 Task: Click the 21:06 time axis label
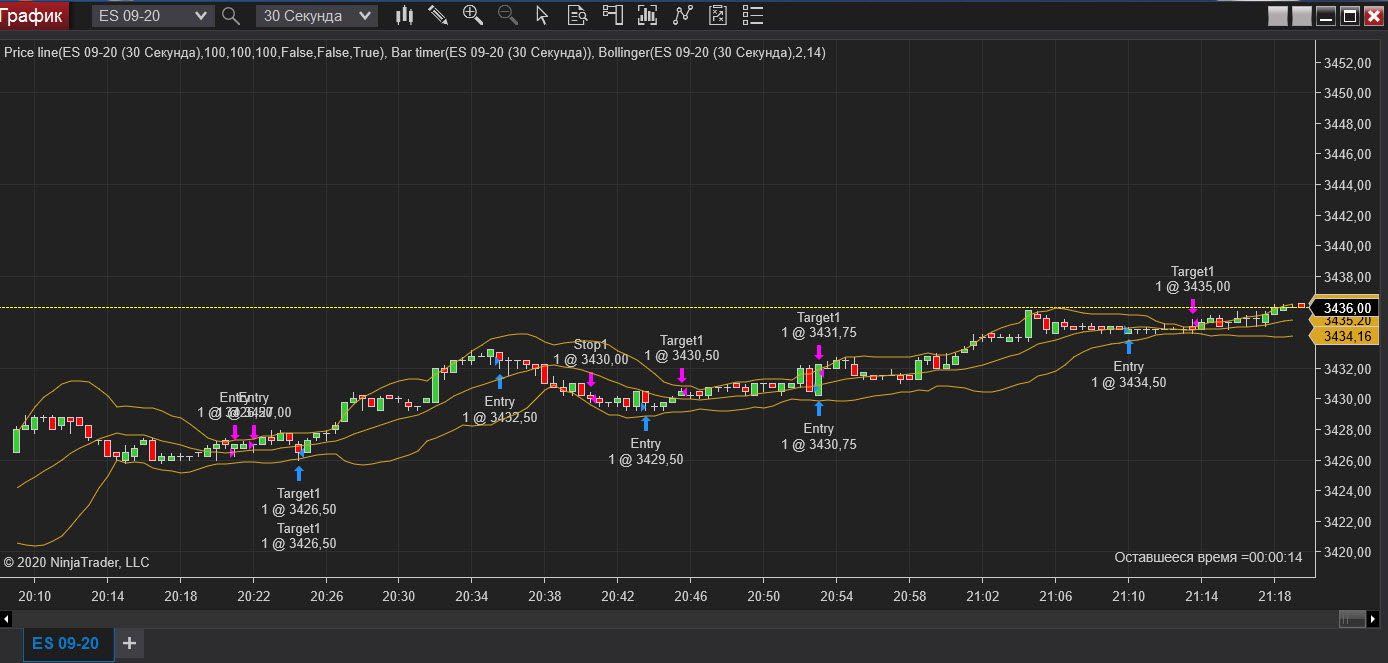[1055, 596]
